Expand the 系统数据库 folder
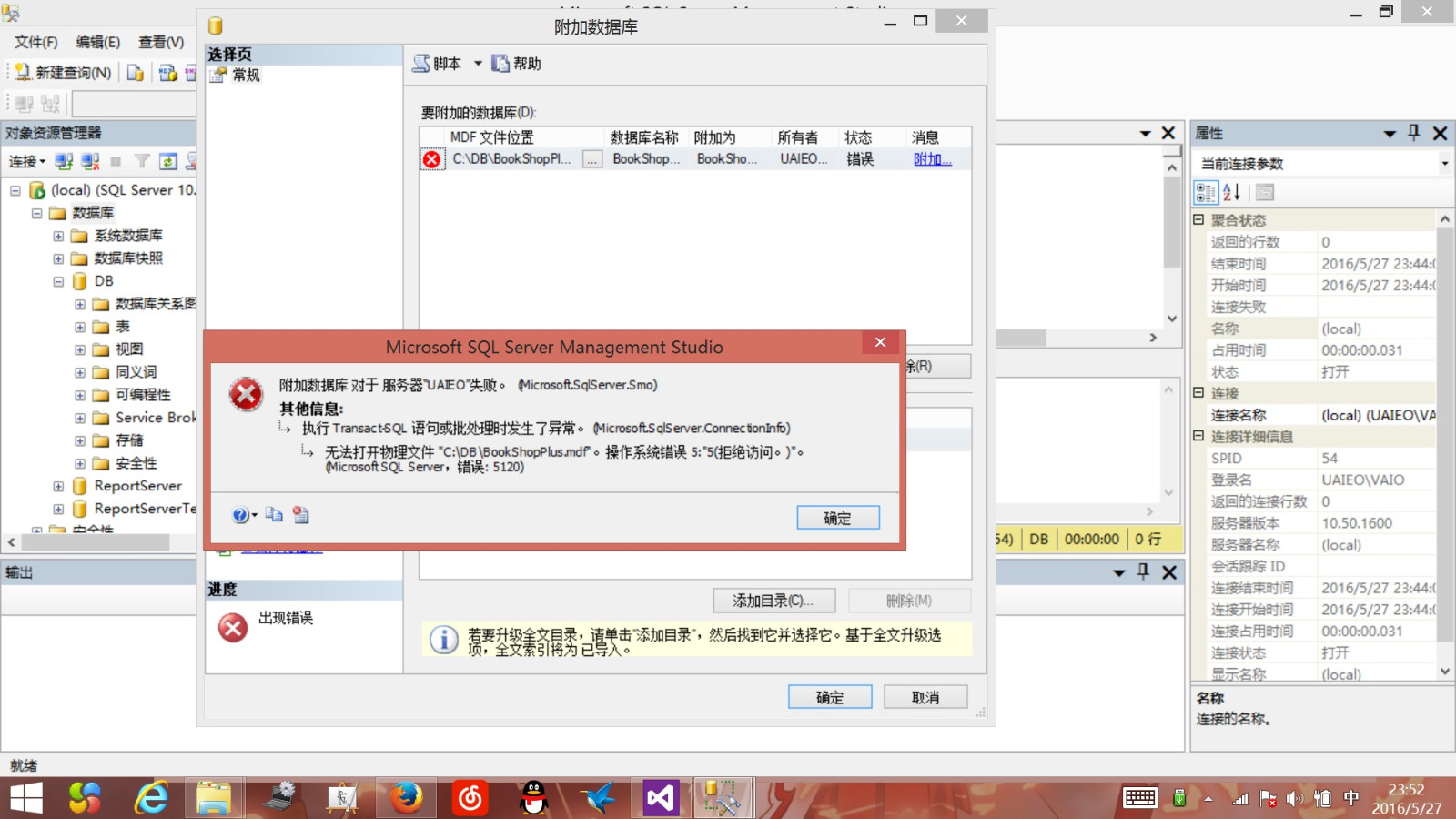Image resolution: width=1456 pixels, height=819 pixels. pos(58,236)
